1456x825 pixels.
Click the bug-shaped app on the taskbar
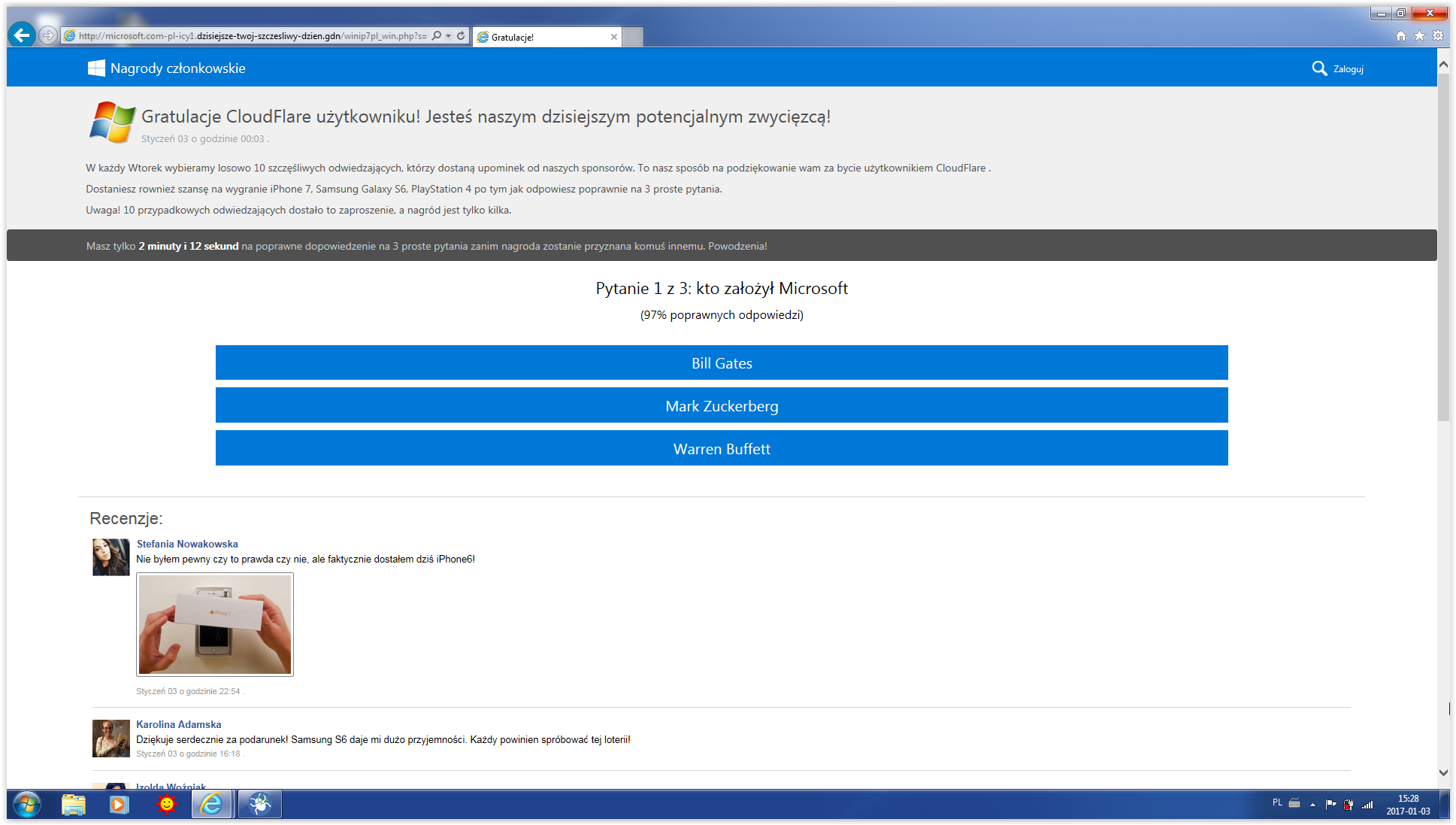[260, 804]
